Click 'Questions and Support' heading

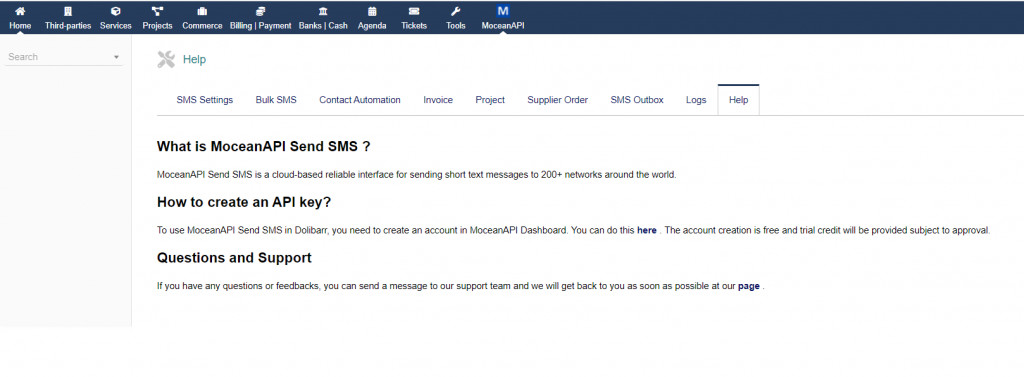pos(234,257)
